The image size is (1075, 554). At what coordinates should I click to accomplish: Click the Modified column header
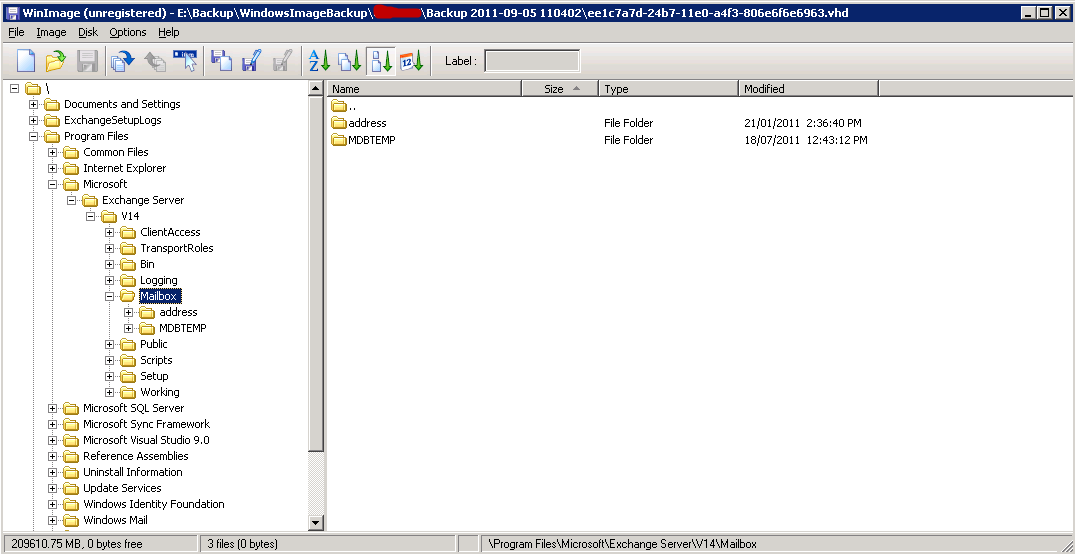pyautogui.click(x=809, y=88)
